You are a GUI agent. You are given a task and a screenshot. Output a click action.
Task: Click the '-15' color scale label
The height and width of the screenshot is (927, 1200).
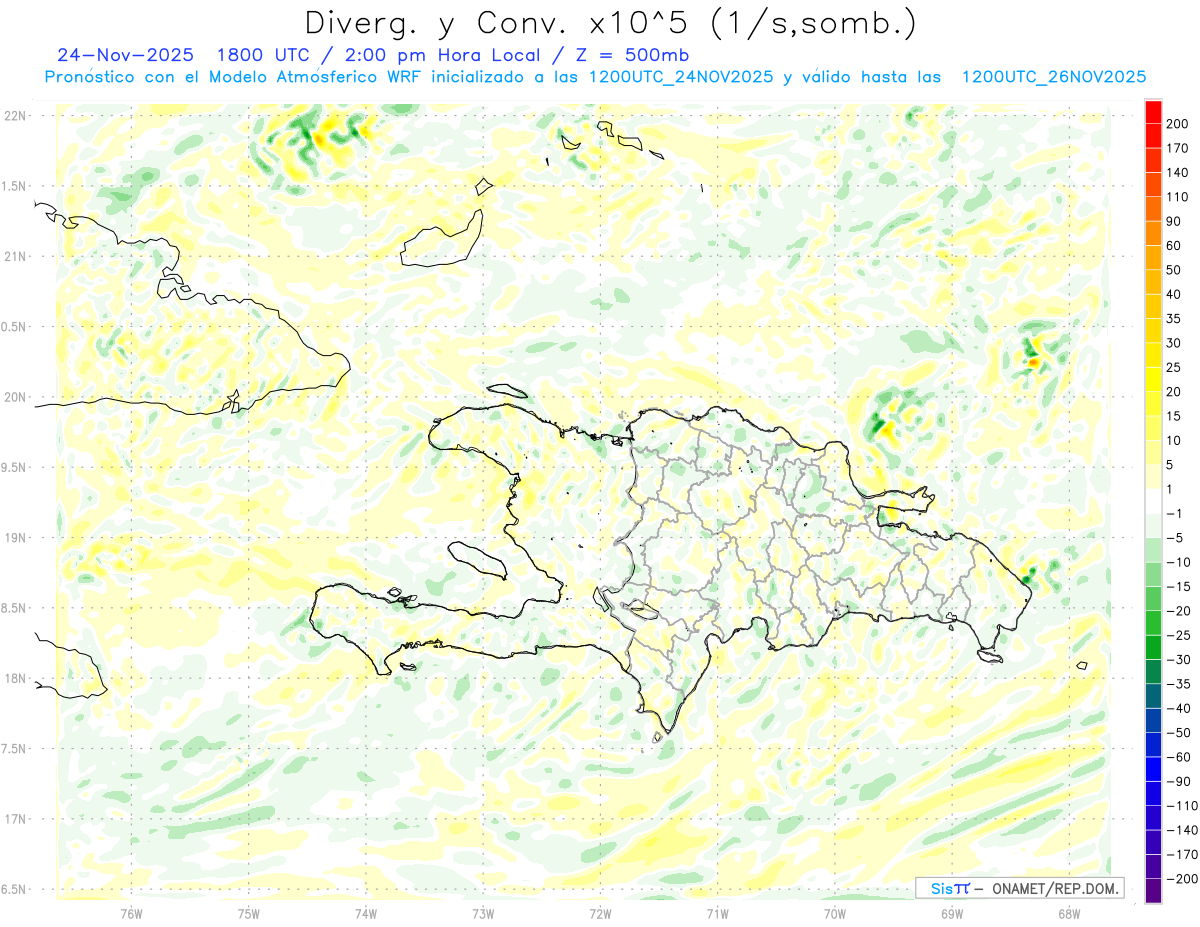point(1180,587)
